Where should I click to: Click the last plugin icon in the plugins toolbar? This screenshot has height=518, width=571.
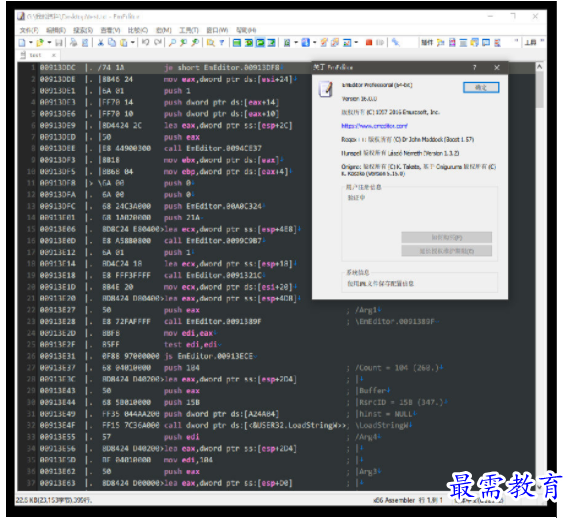497,43
